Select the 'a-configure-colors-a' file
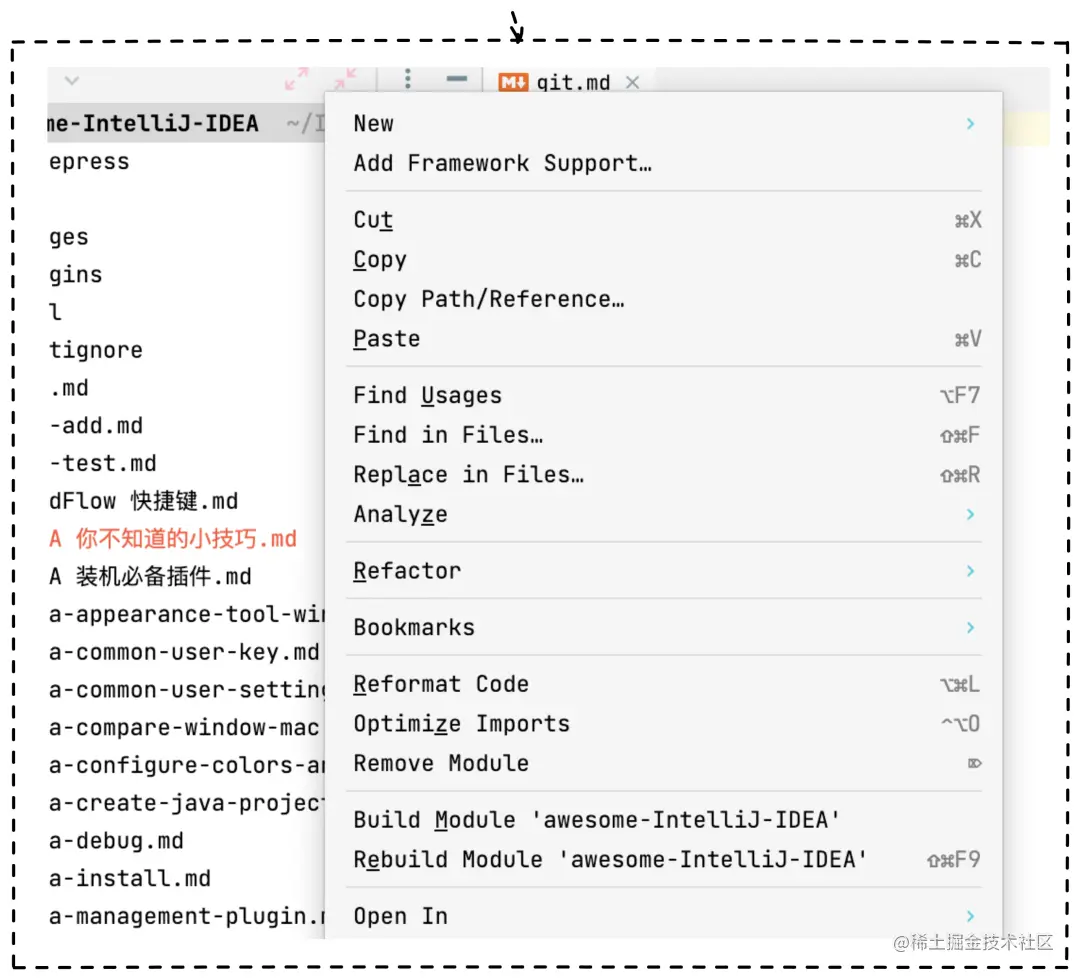Image resolution: width=1080 pixels, height=979 pixels. tap(186, 765)
